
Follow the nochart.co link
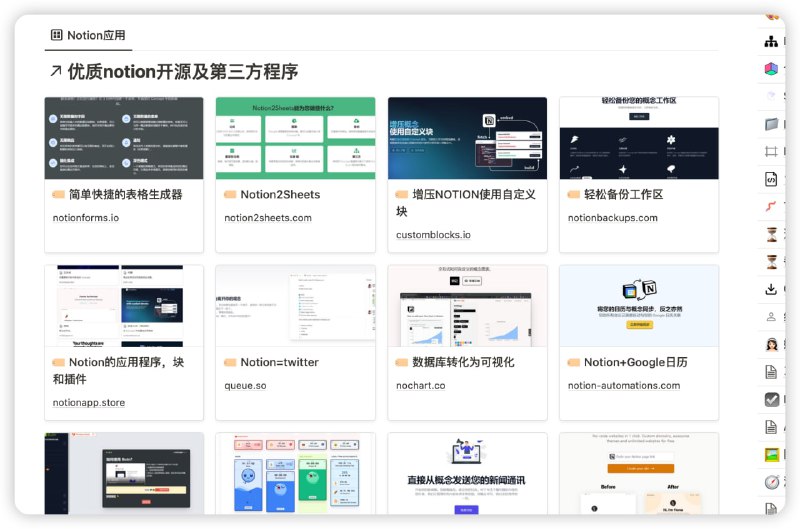[x=420, y=386]
